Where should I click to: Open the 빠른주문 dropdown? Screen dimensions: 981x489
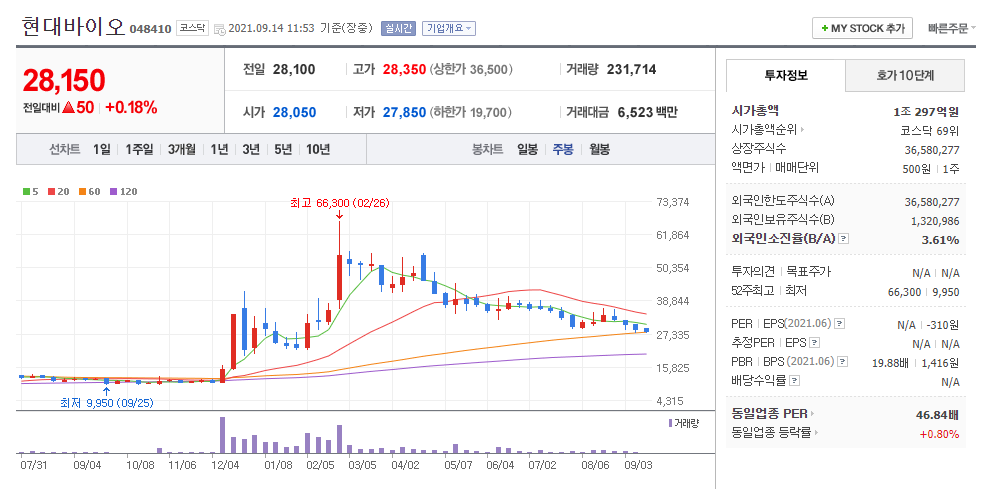[952, 28]
